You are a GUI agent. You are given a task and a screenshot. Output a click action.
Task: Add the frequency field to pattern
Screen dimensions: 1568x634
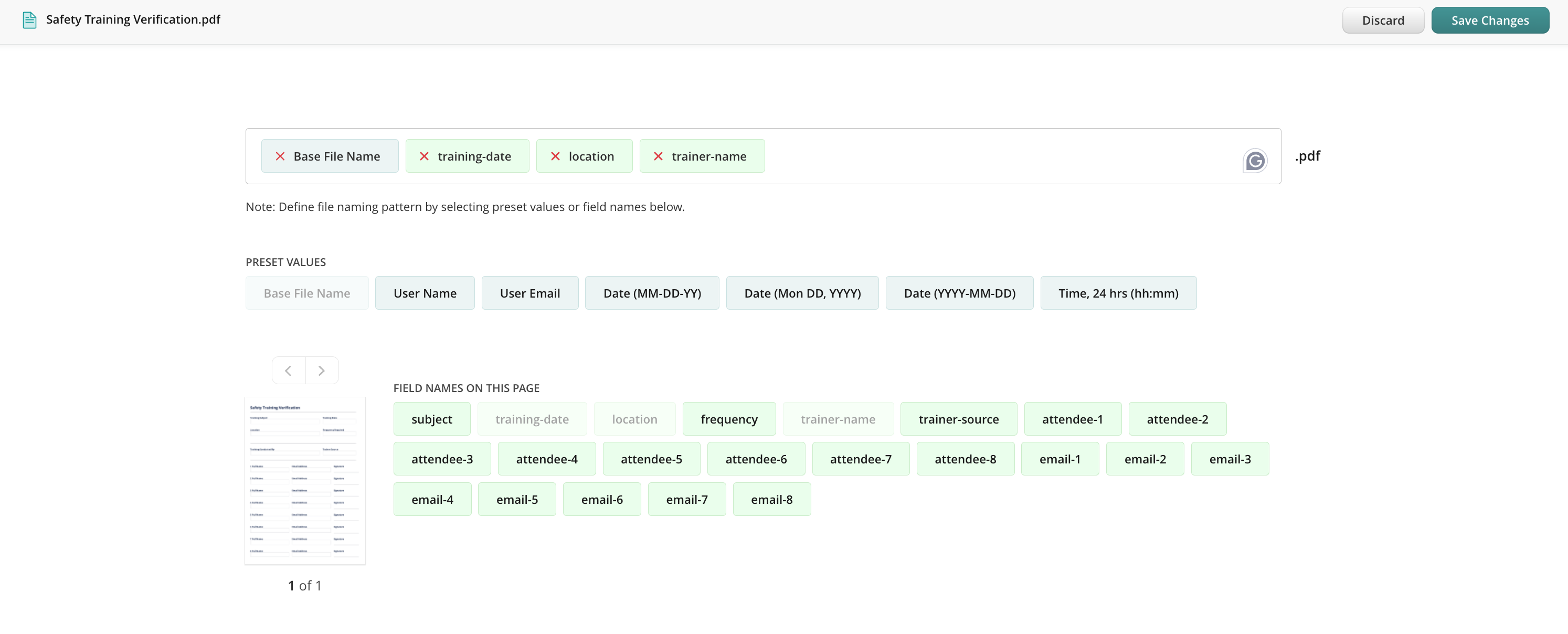(728, 420)
